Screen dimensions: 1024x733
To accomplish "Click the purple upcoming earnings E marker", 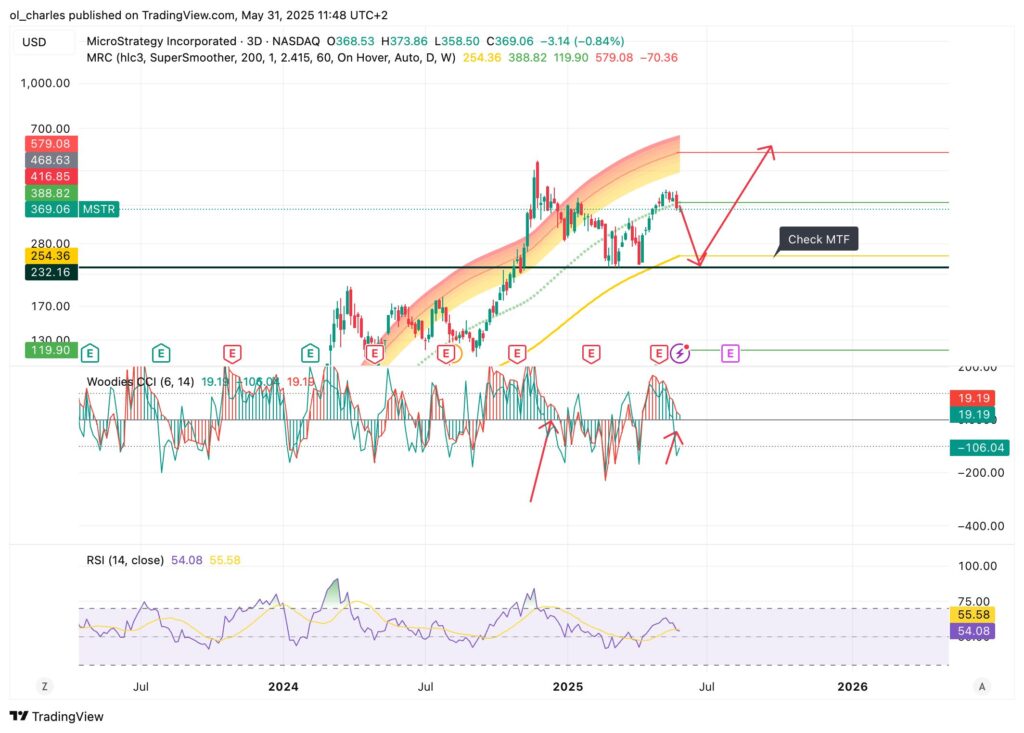I will tap(730, 352).
